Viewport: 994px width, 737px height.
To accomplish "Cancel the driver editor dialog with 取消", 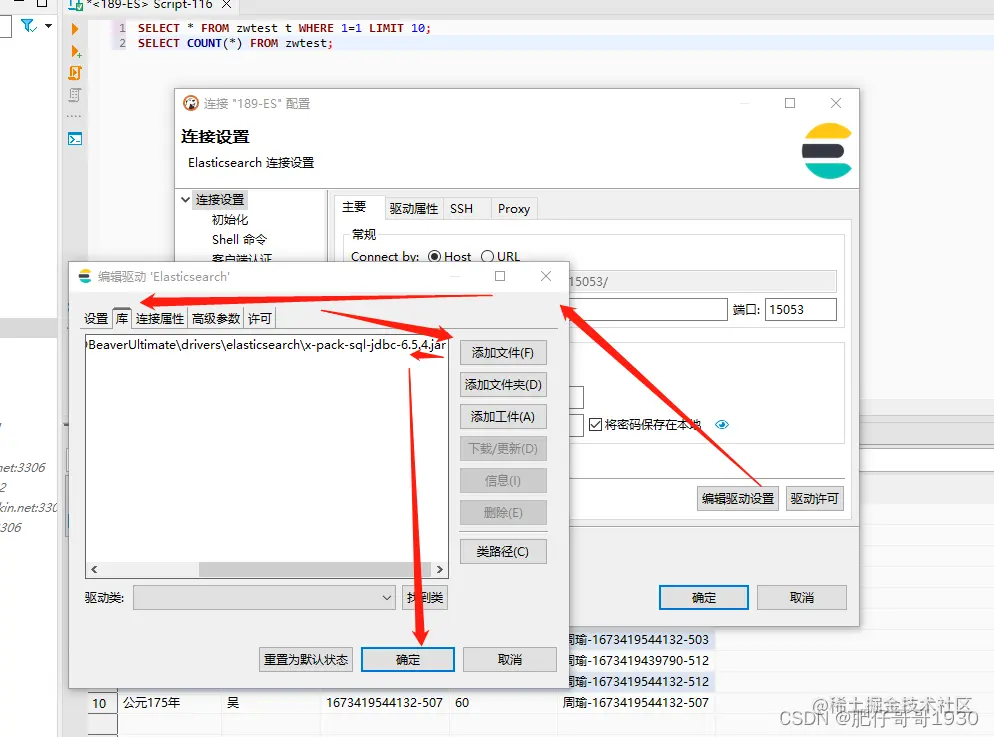I will 510,660.
